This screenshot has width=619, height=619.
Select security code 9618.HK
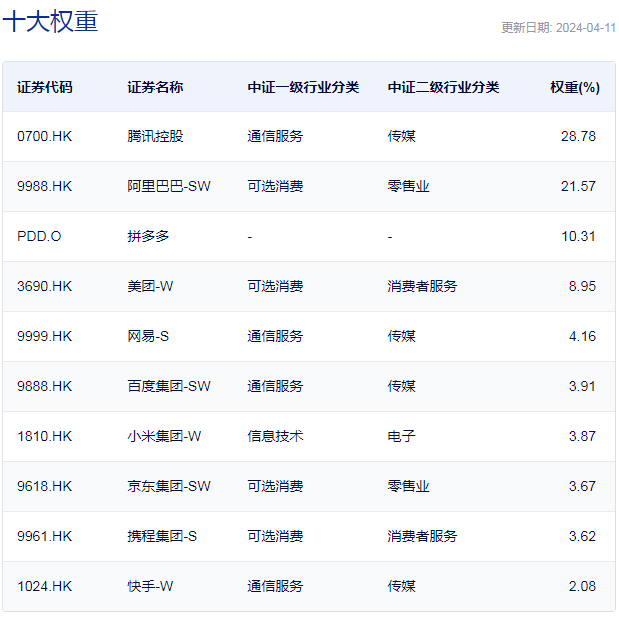[x=45, y=486]
